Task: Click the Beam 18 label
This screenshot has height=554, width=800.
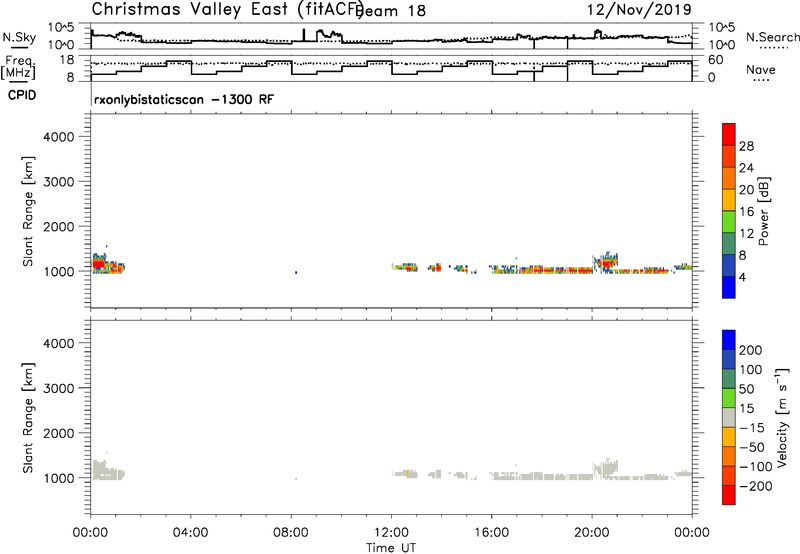Action: pos(391,11)
